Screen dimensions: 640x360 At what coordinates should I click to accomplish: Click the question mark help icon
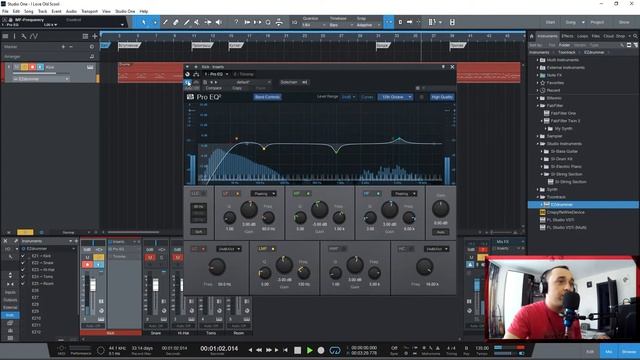[236, 22]
